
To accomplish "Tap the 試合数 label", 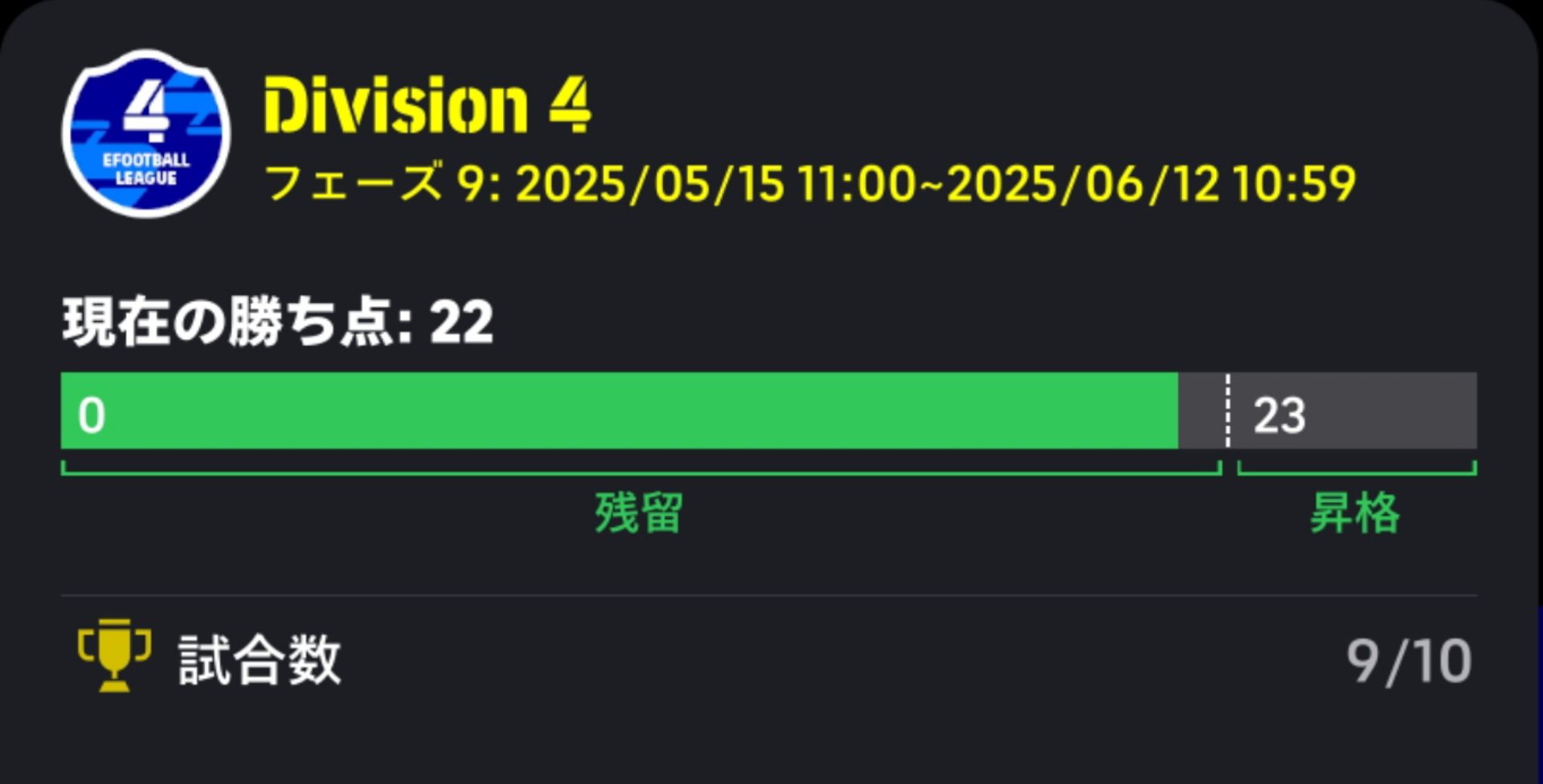I will pos(260,659).
